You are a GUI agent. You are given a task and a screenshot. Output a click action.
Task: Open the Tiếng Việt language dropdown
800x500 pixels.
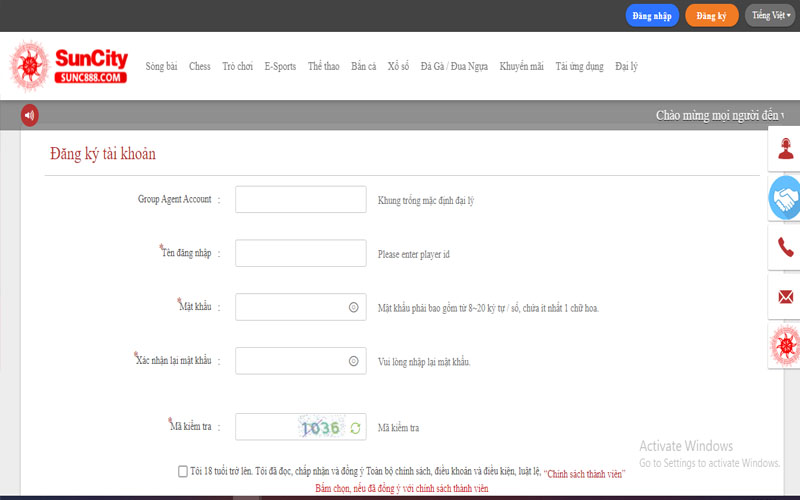click(770, 15)
